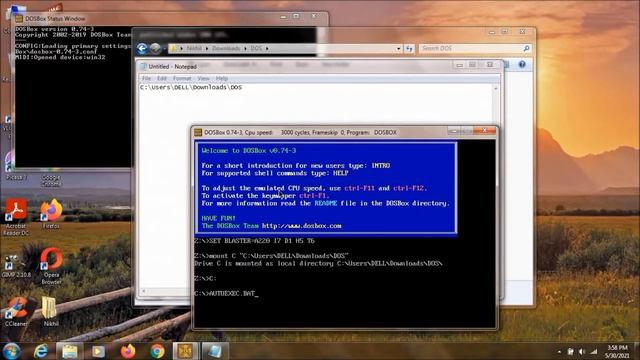Expand the Explorer address bar dropdown
The height and width of the screenshot is (360, 640).
(x=398, y=49)
